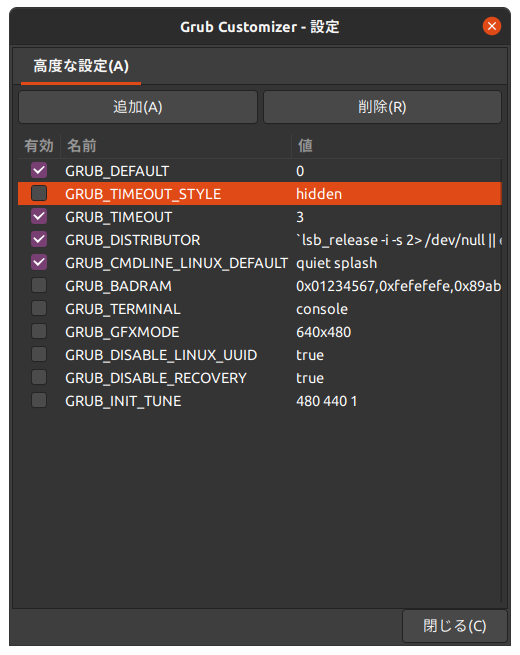The width and height of the screenshot is (520, 655).
Task: Enable the GRUB_BADRAM checkbox
Action: click(x=39, y=285)
